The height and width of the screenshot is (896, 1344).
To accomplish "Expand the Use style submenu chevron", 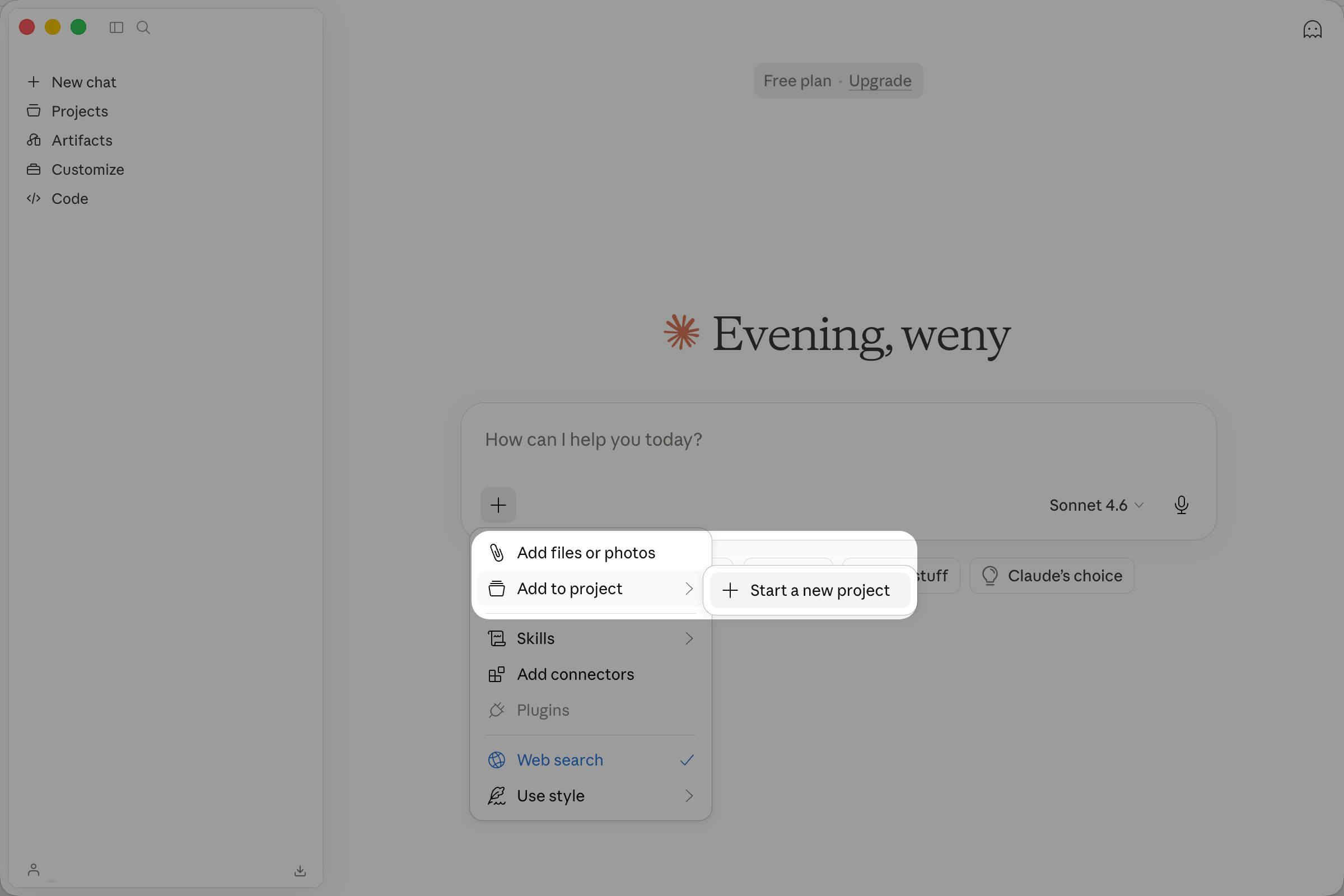I will (x=689, y=796).
